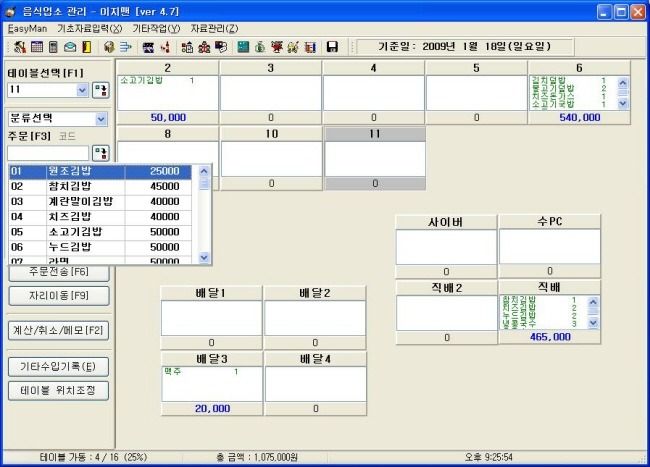This screenshot has height=467, width=650.
Task: Click the 계산/취소/메모 [F2] button
Action: [58, 331]
